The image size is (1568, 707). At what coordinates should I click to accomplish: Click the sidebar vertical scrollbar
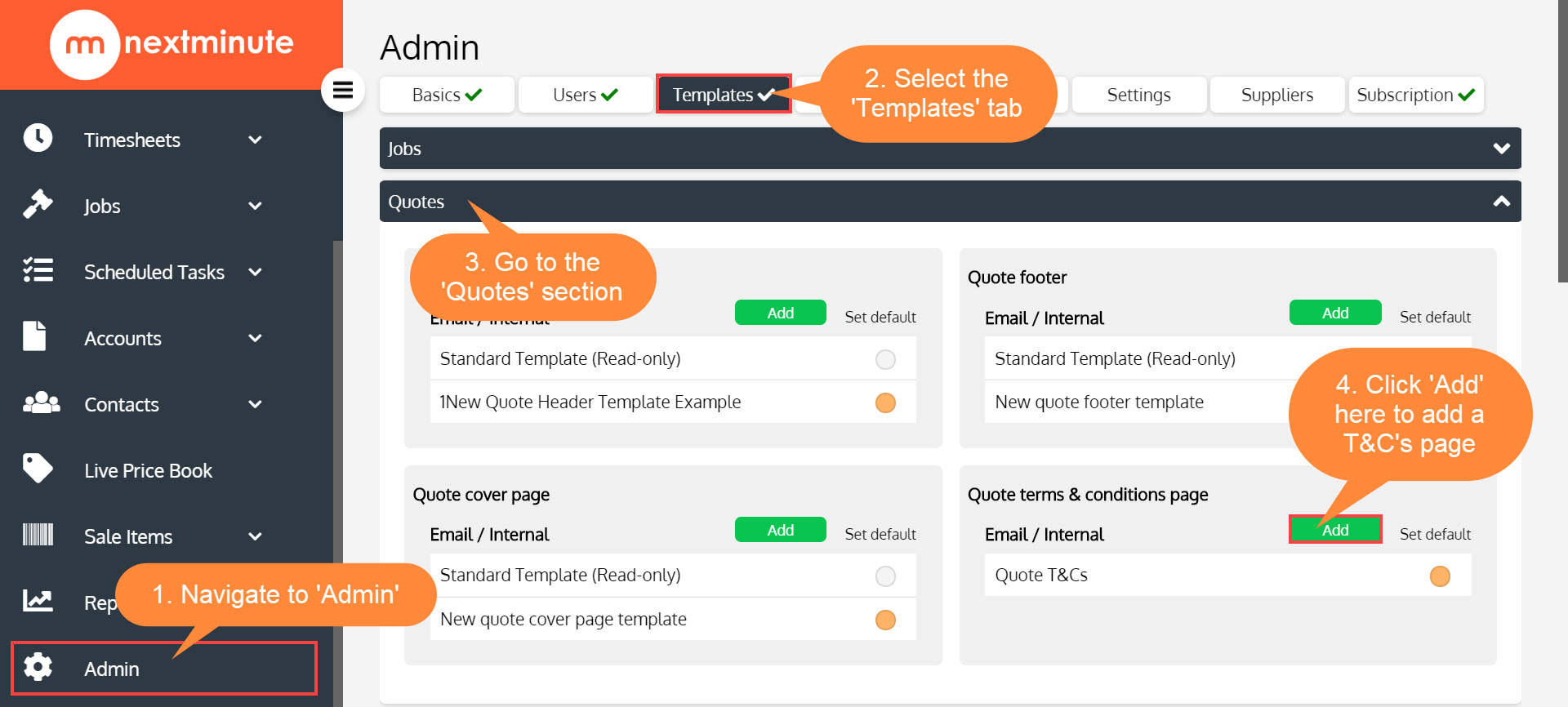337,474
